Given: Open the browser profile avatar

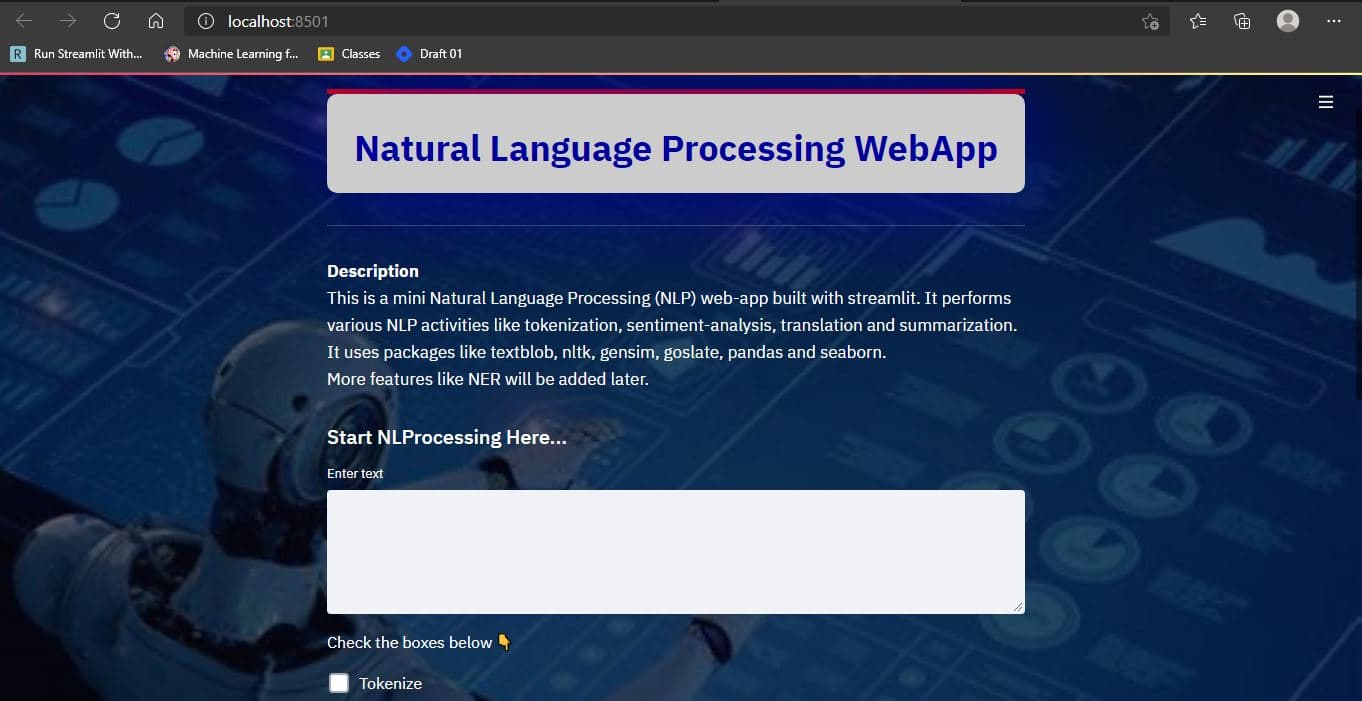Looking at the screenshot, I should point(1288,21).
